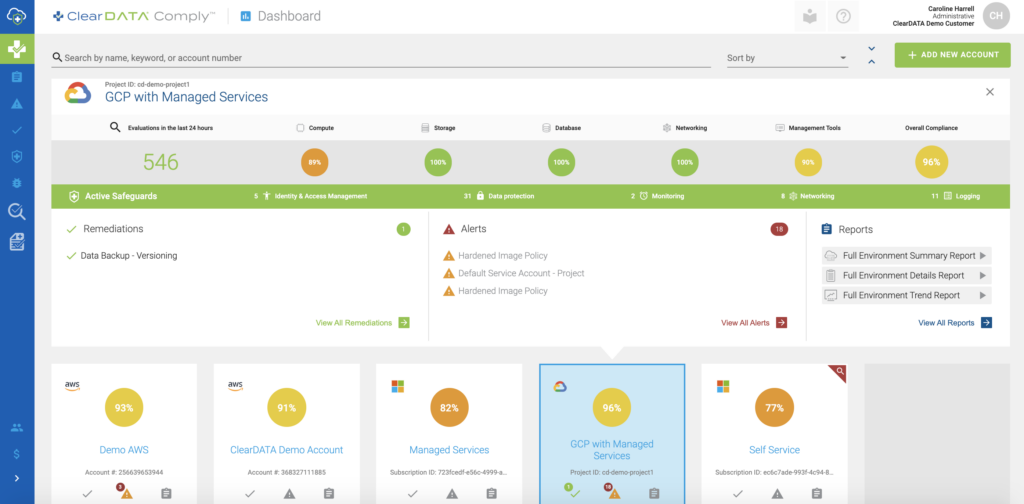Click the green 1 remediations badge

(x=404, y=229)
